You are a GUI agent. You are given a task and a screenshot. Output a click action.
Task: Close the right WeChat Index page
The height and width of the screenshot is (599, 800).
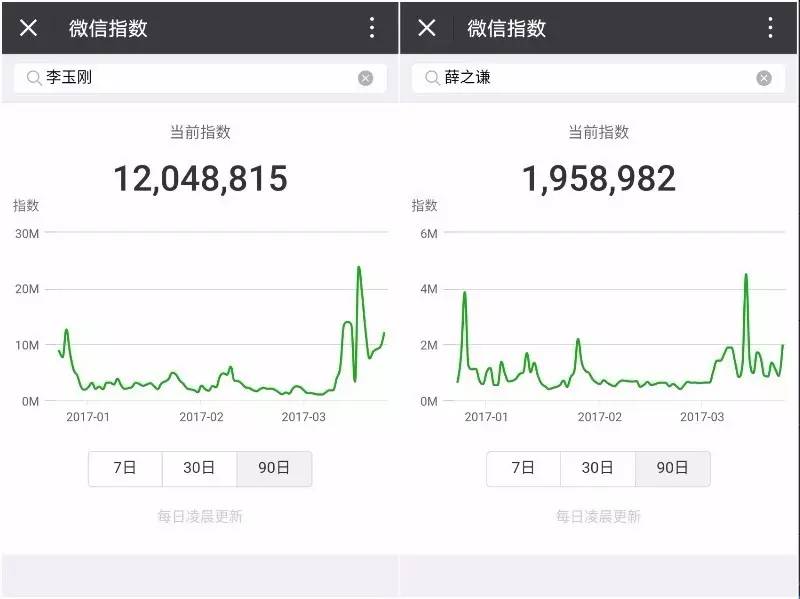[x=427, y=28]
